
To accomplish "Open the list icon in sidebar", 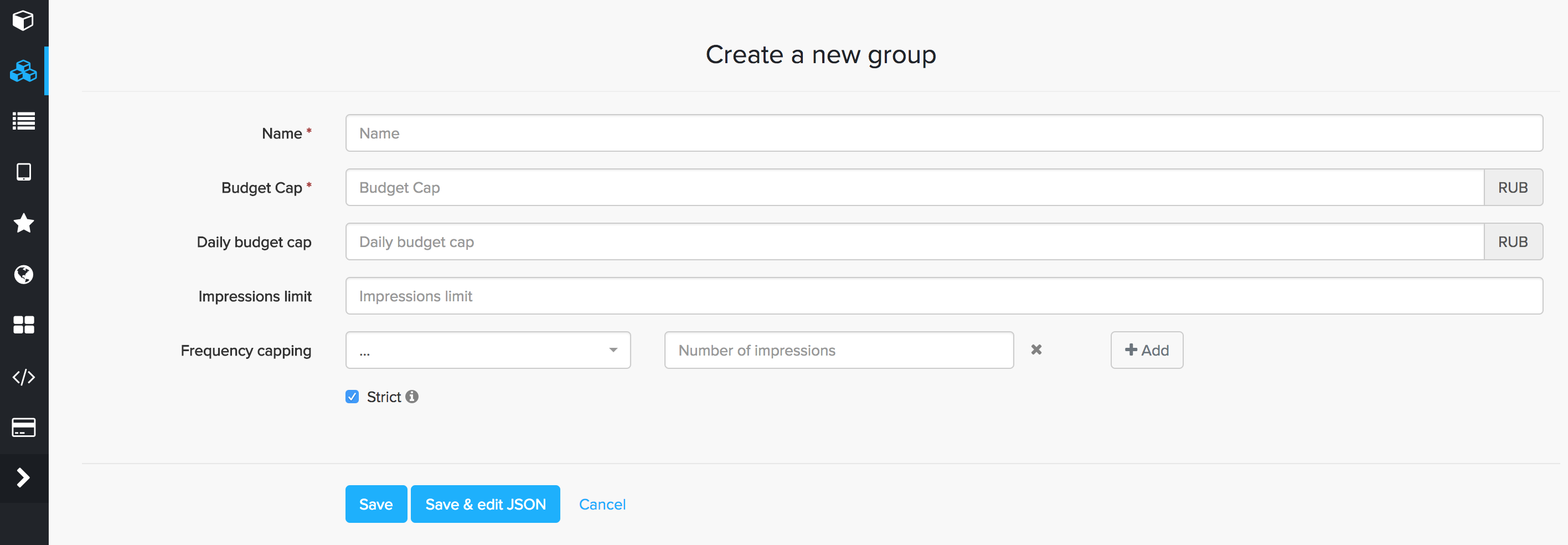I will (x=23, y=121).
